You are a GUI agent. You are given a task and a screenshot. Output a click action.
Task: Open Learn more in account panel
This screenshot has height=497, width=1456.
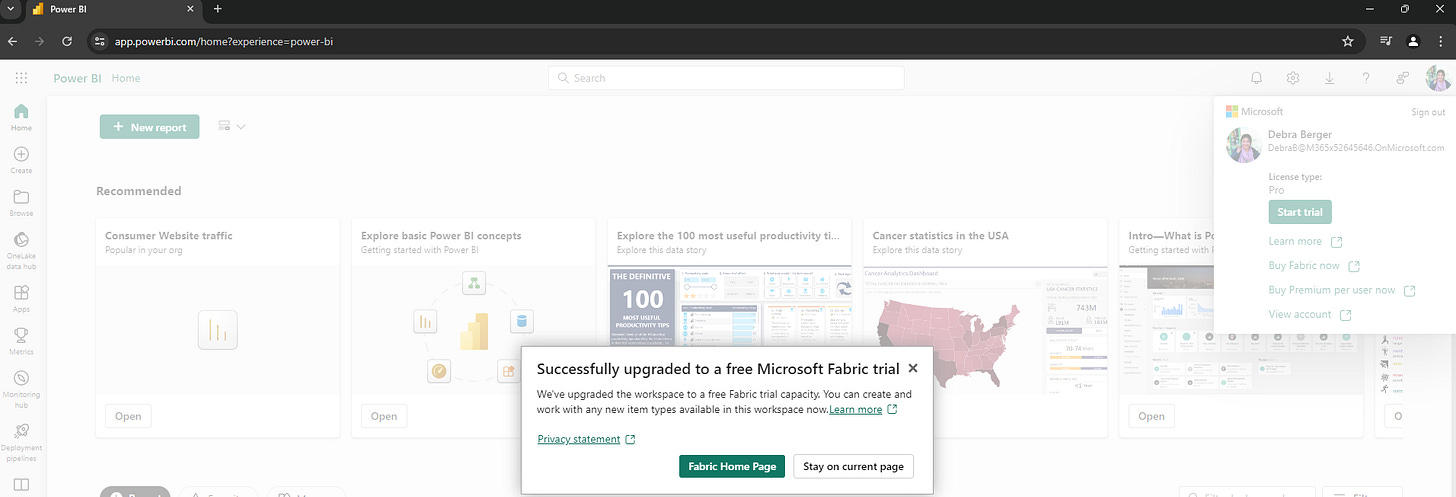pos(1305,241)
